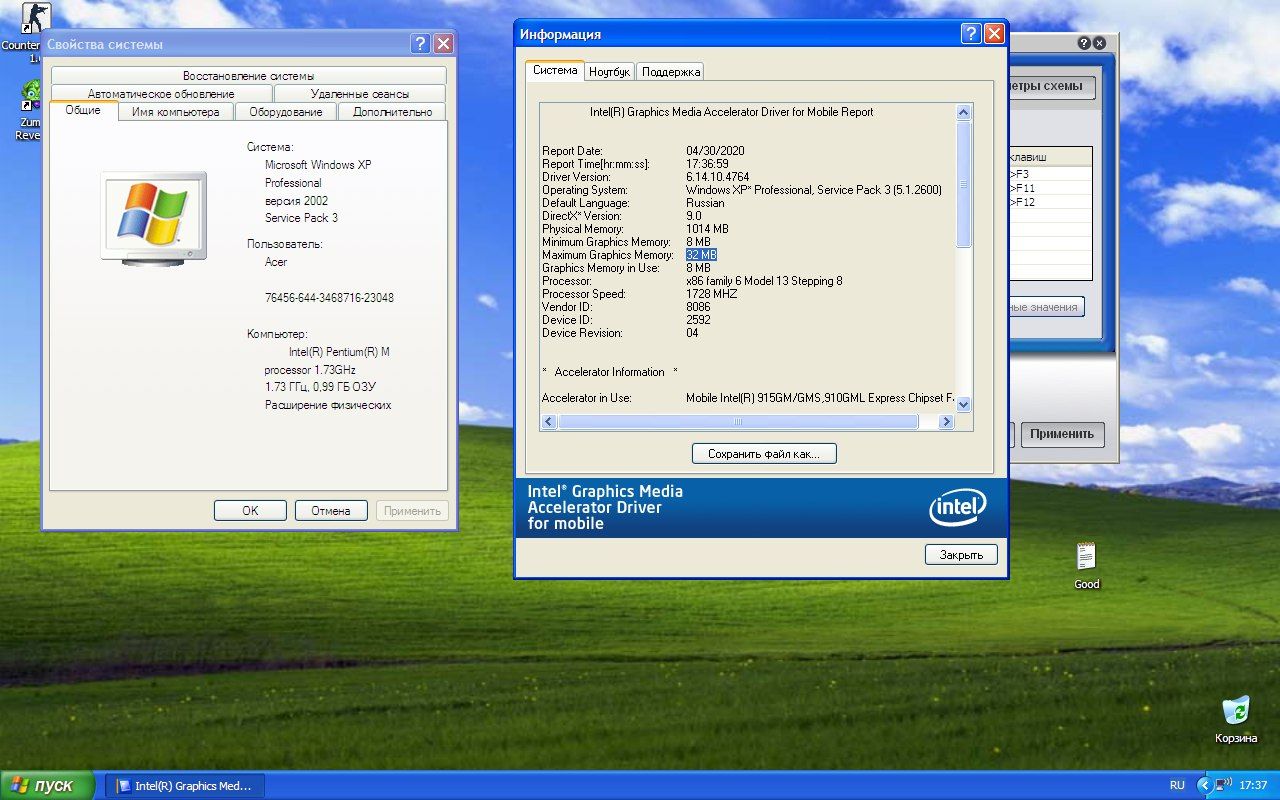
Task: Click the Service Pack 3 text in Свойства системы
Action: pos(301,218)
